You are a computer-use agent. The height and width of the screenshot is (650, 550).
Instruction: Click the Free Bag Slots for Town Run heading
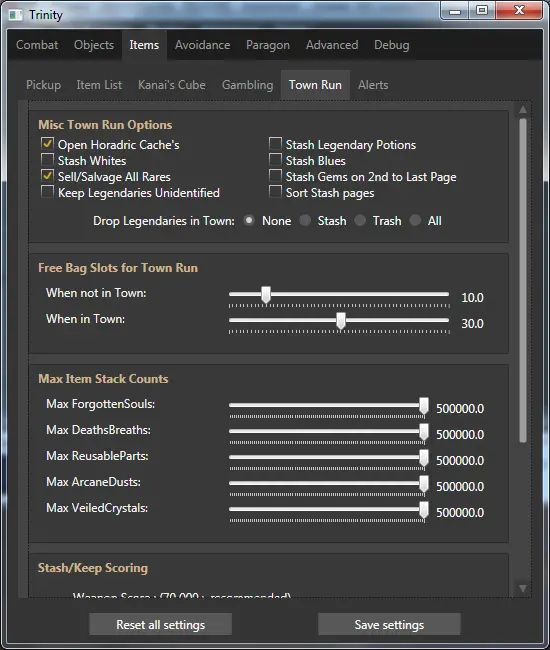118,268
